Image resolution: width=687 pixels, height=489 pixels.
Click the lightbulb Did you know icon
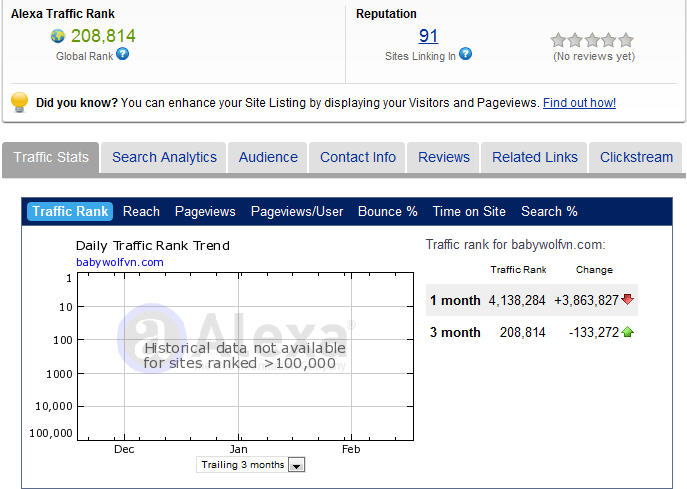pos(19,102)
